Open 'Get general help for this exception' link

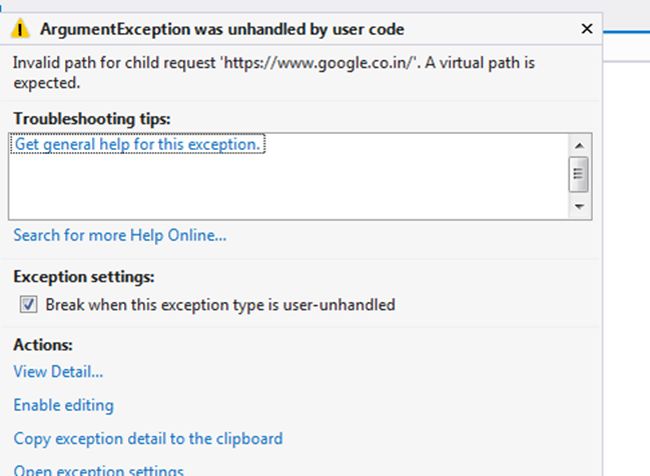(x=138, y=145)
